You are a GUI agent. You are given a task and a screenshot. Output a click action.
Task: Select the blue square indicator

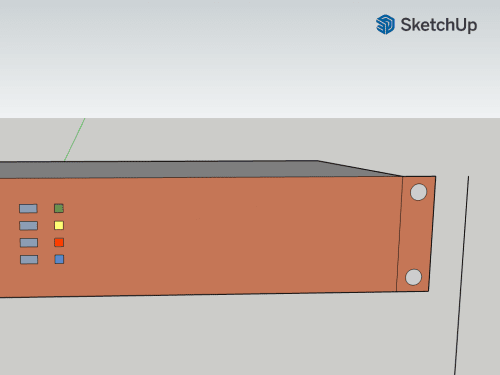point(59,259)
